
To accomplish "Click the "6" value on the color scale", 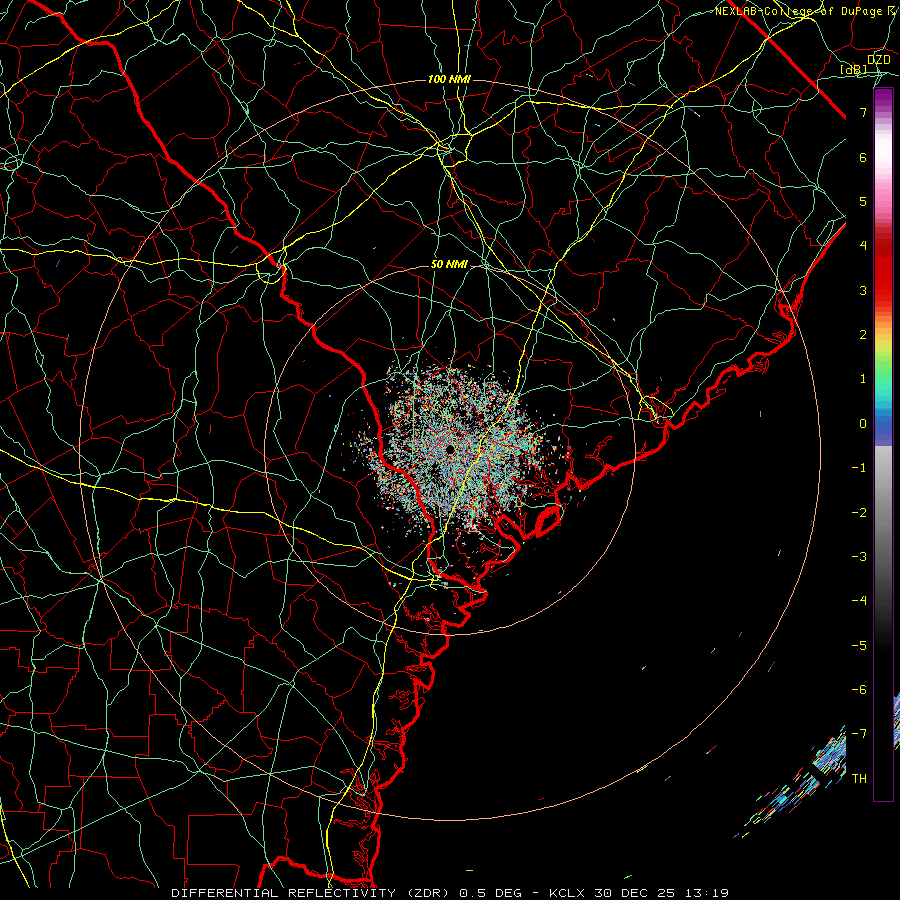I will (x=863, y=157).
